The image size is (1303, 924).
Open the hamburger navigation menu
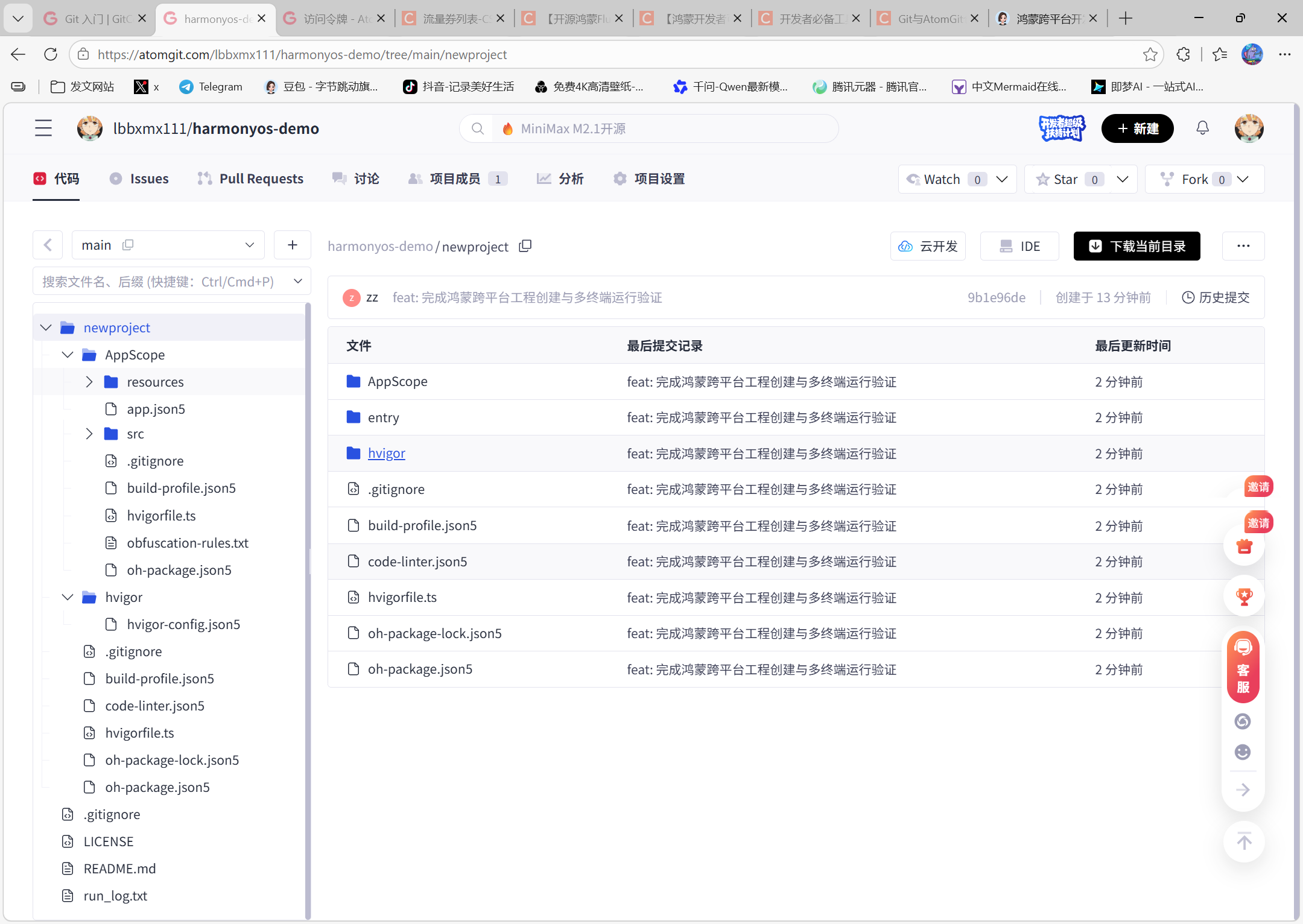tap(43, 128)
